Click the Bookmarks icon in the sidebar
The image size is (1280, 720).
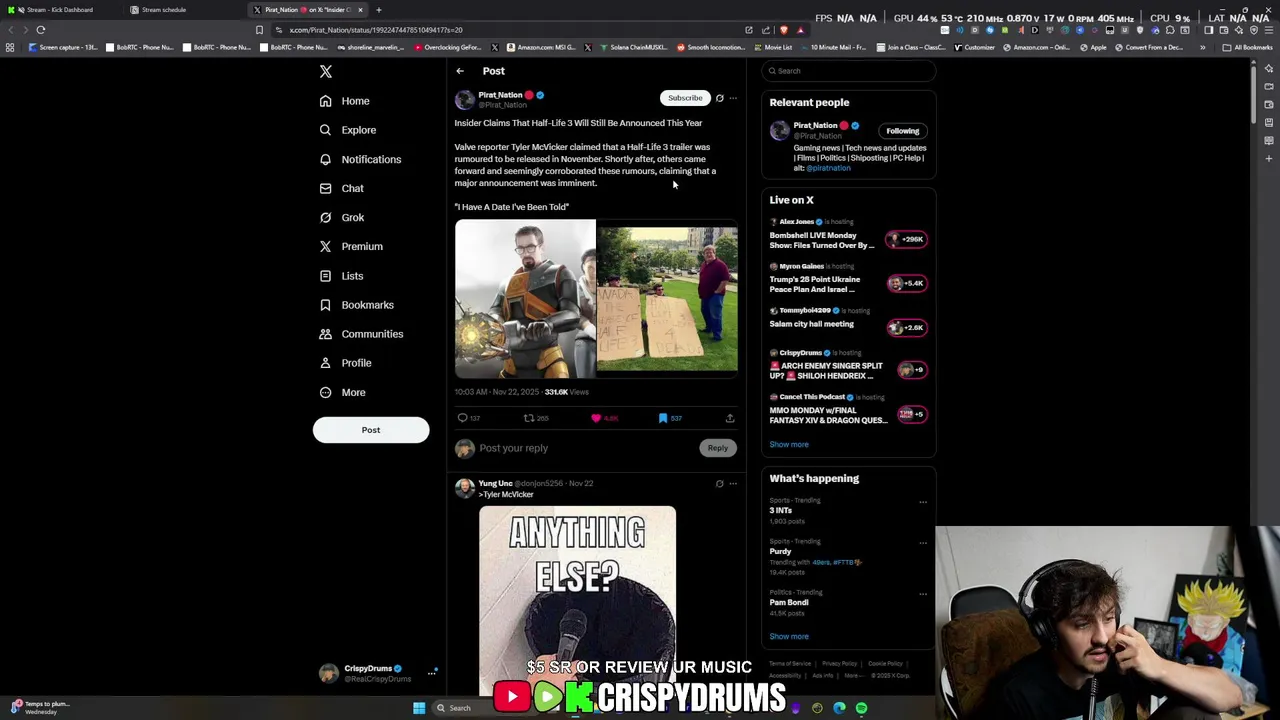325,305
